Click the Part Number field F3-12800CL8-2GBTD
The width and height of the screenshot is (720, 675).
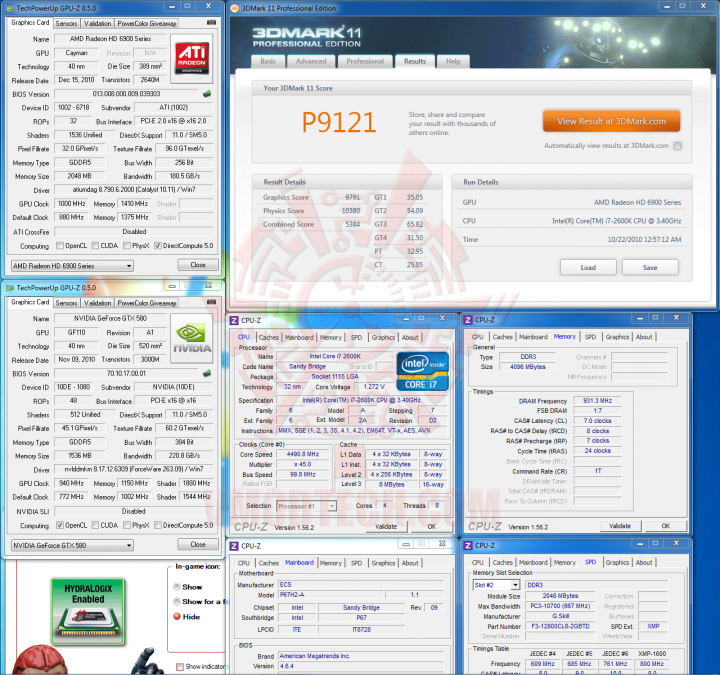tap(560, 626)
